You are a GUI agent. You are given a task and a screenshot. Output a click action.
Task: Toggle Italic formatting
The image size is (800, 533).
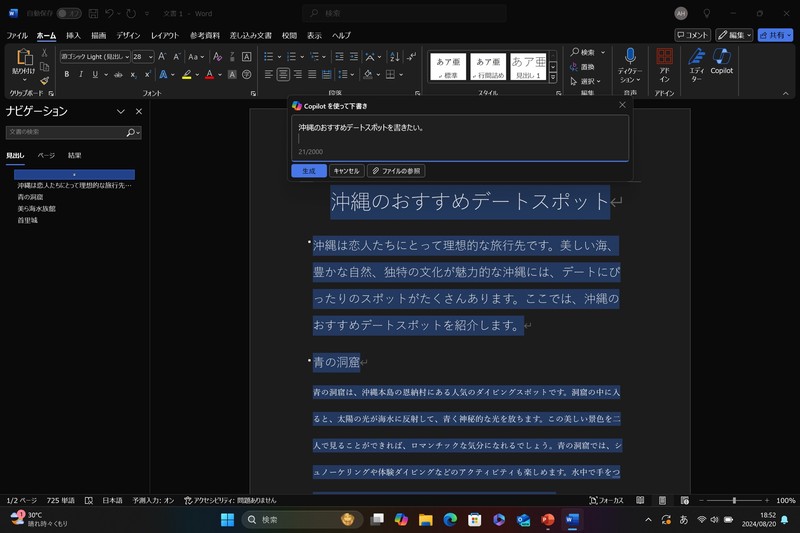tap(81, 74)
